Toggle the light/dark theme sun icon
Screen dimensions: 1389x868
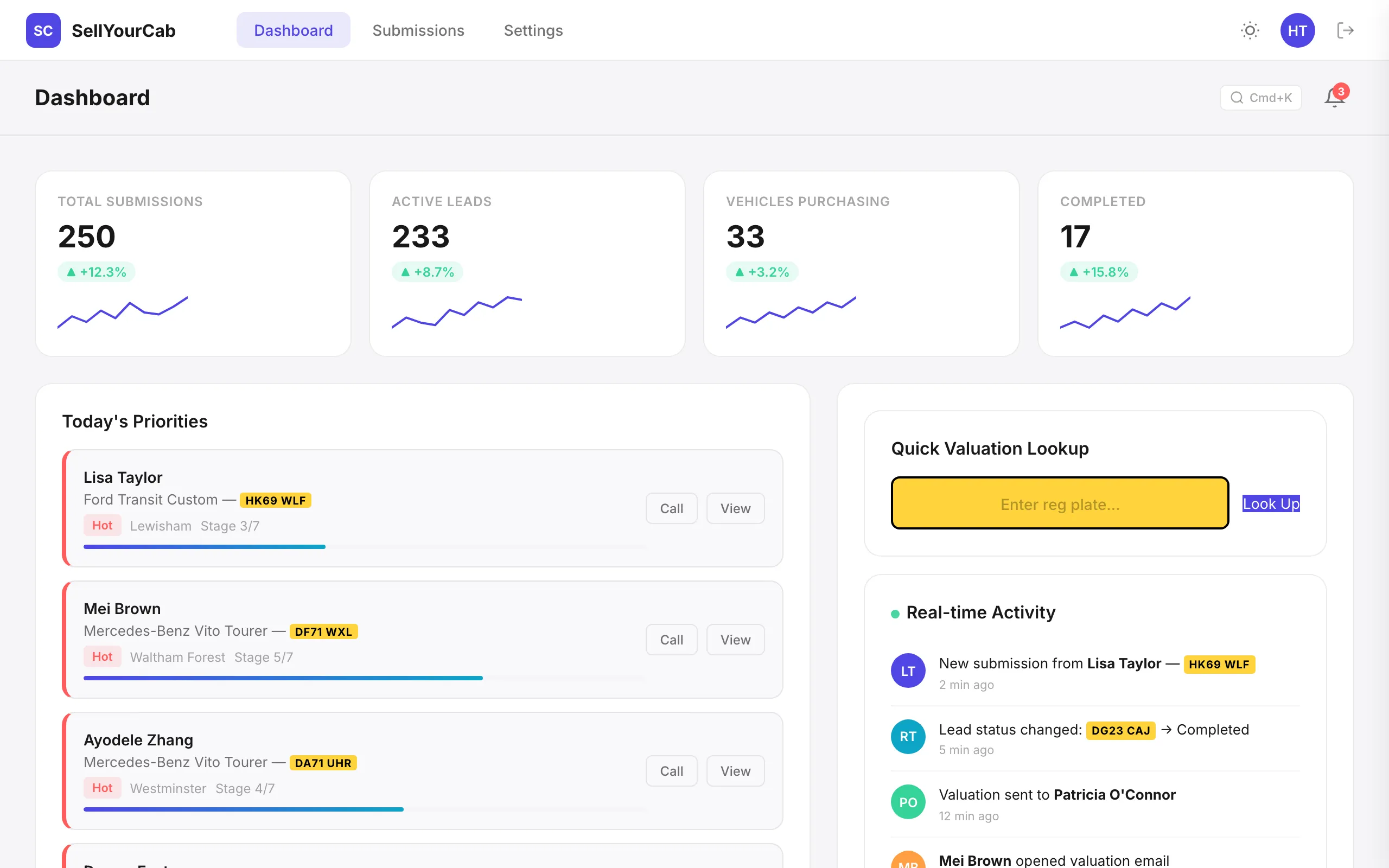coord(1250,30)
